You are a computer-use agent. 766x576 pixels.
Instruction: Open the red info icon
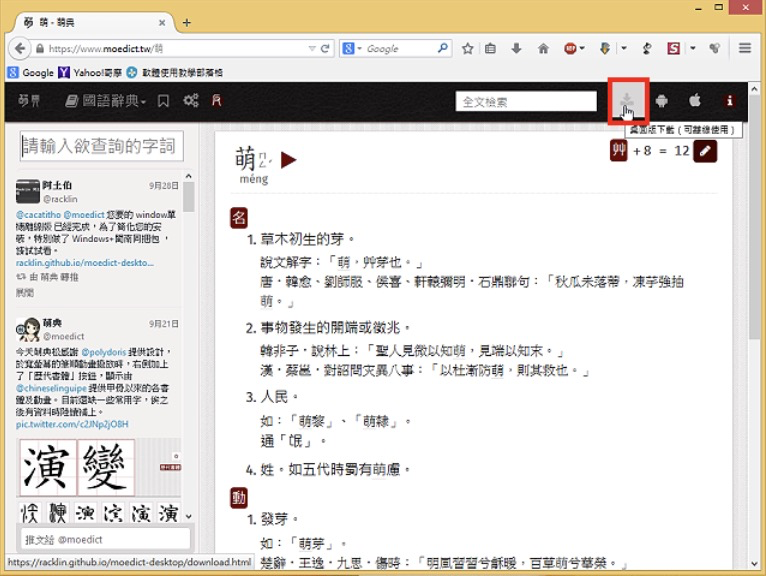[x=729, y=101]
